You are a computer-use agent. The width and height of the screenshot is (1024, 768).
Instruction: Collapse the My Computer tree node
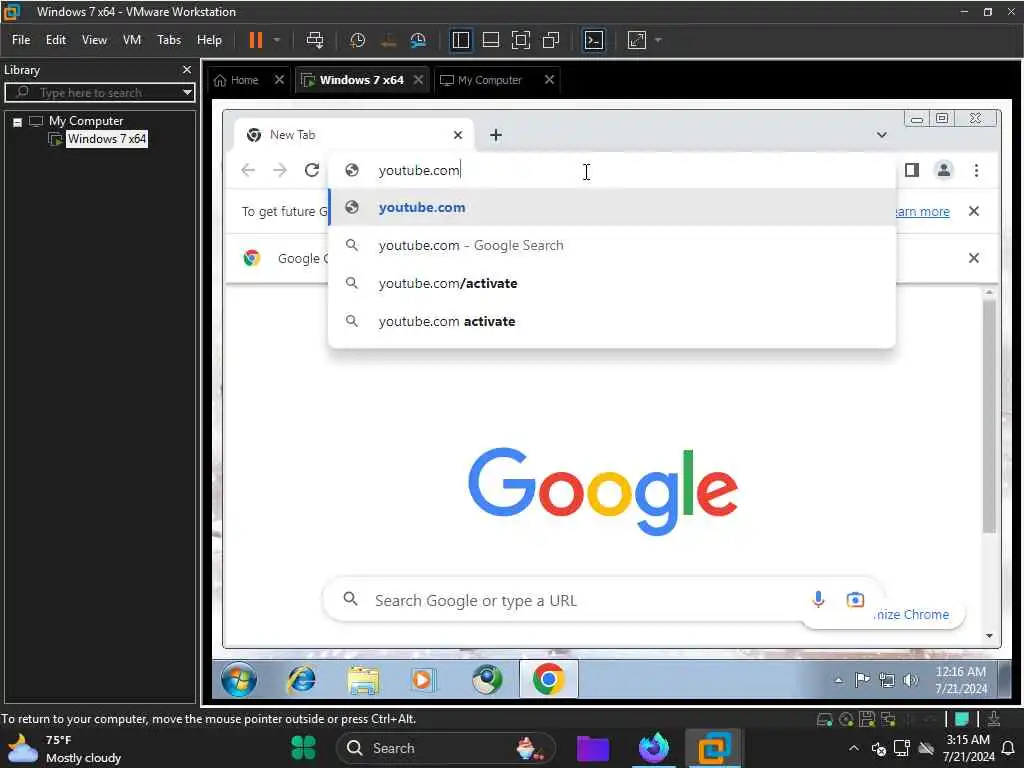[18, 121]
